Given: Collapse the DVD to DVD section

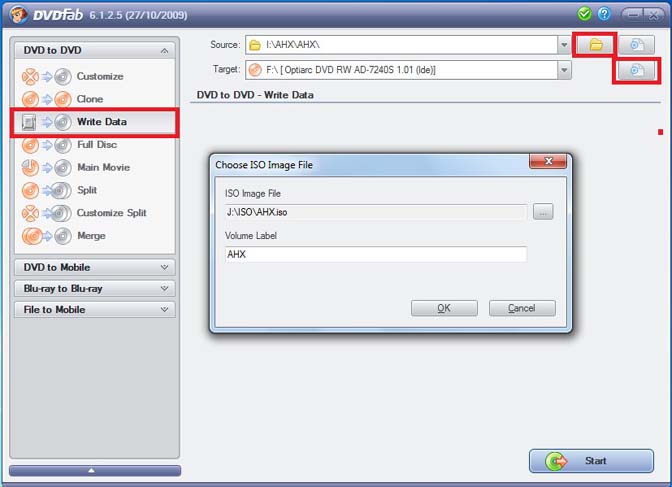Looking at the screenshot, I should coord(164,51).
